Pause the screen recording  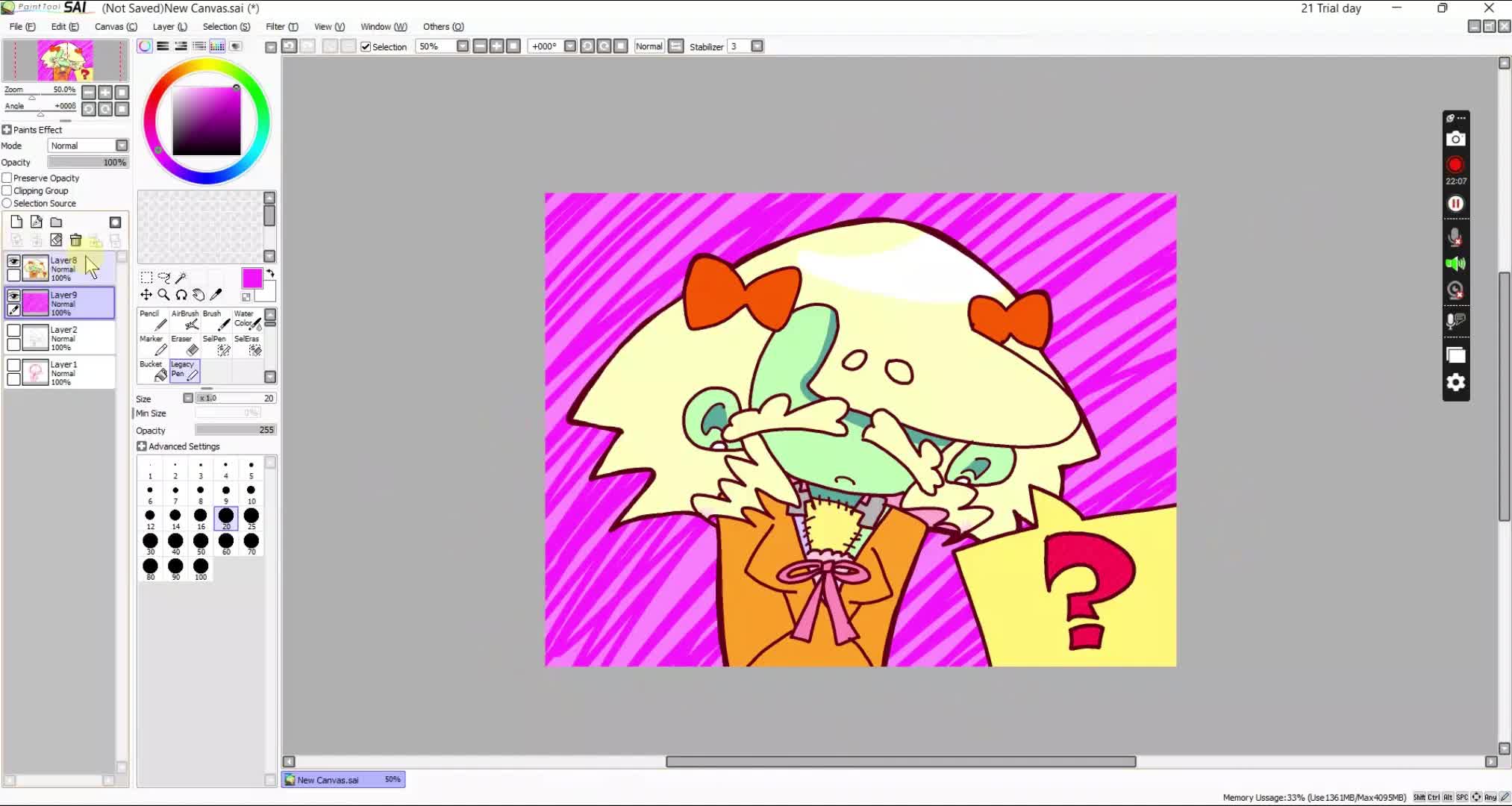click(x=1455, y=204)
